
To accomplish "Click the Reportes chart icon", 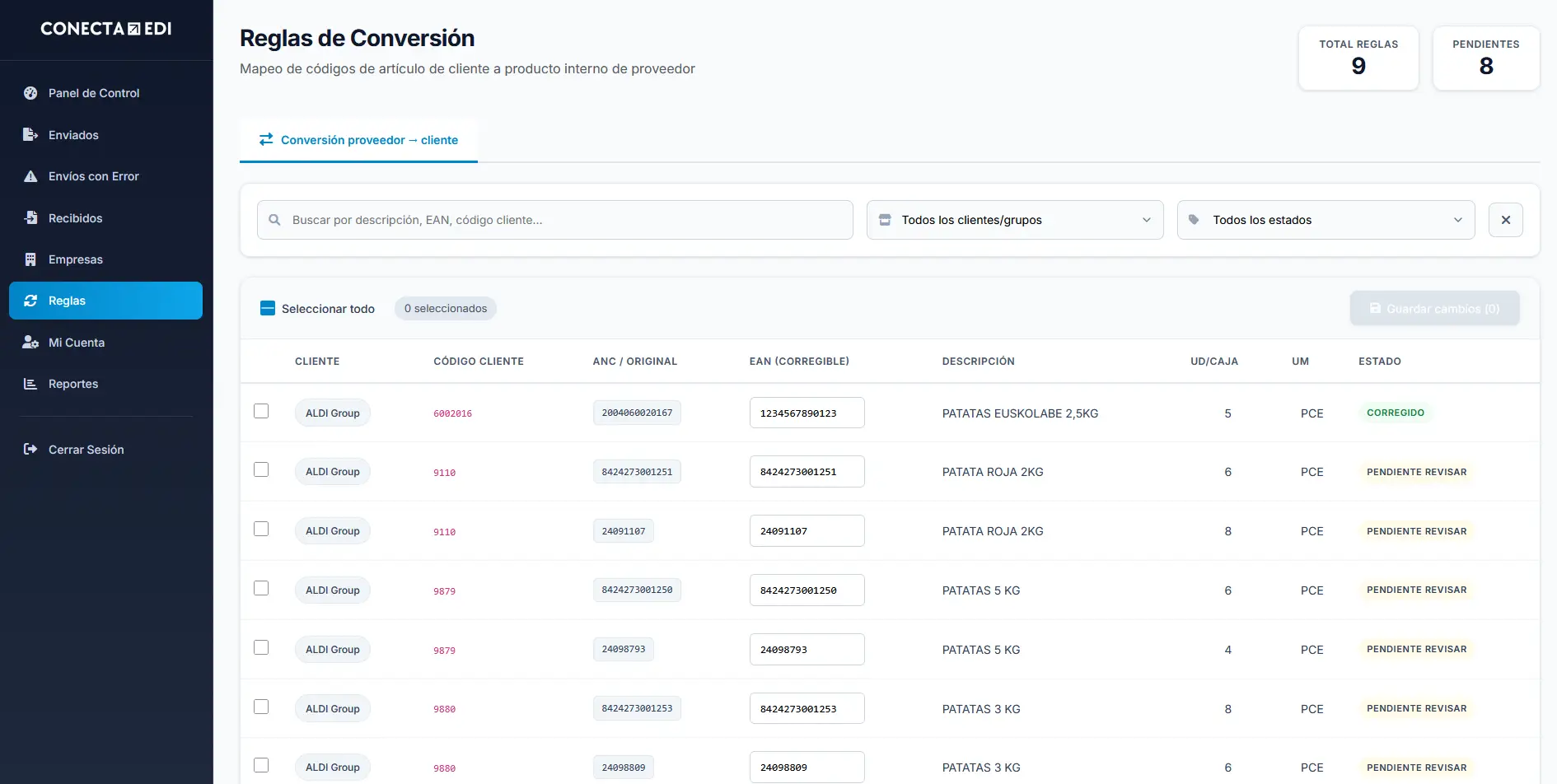I will pyautogui.click(x=30, y=384).
